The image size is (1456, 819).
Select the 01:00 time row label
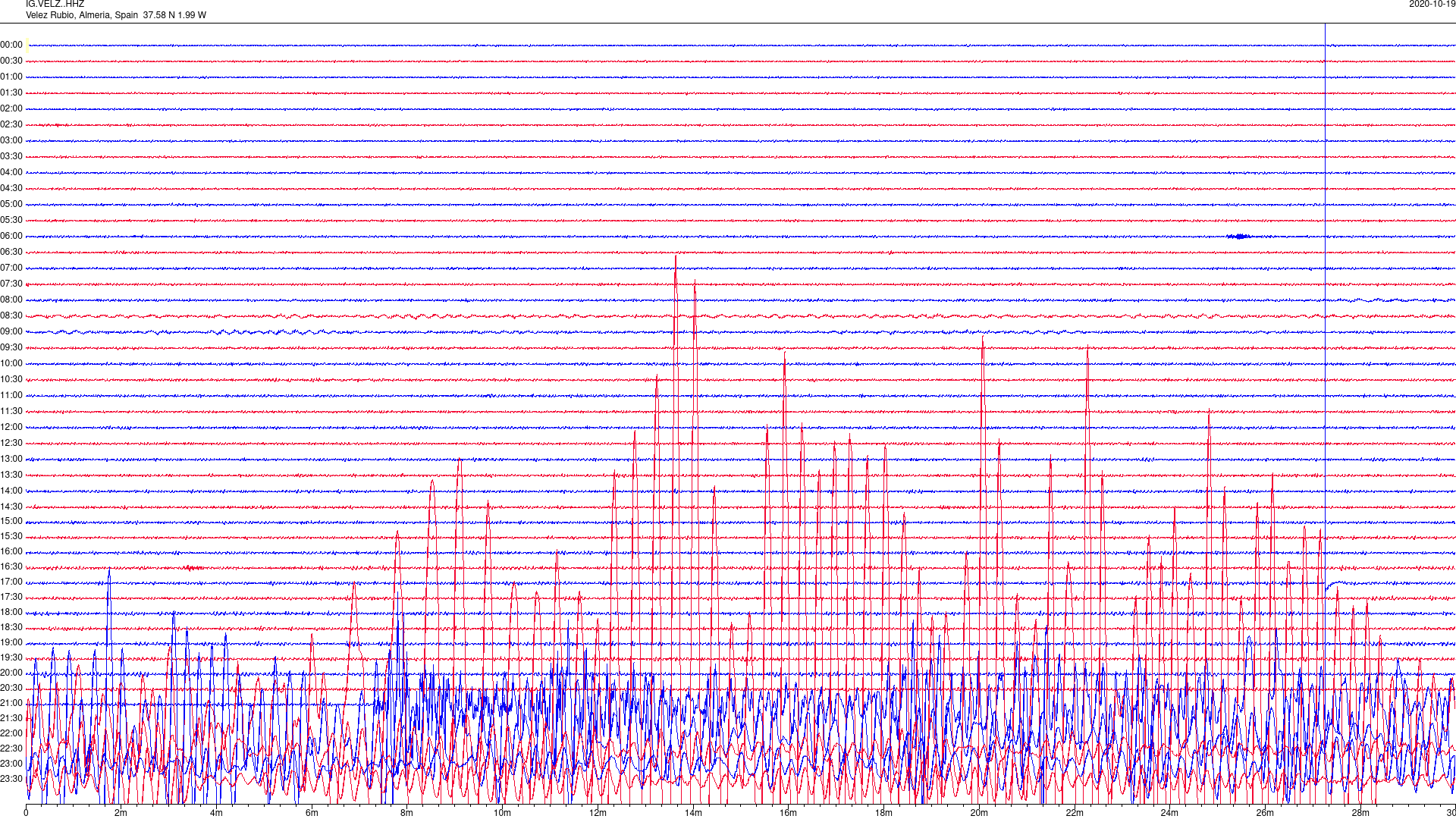click(11, 77)
